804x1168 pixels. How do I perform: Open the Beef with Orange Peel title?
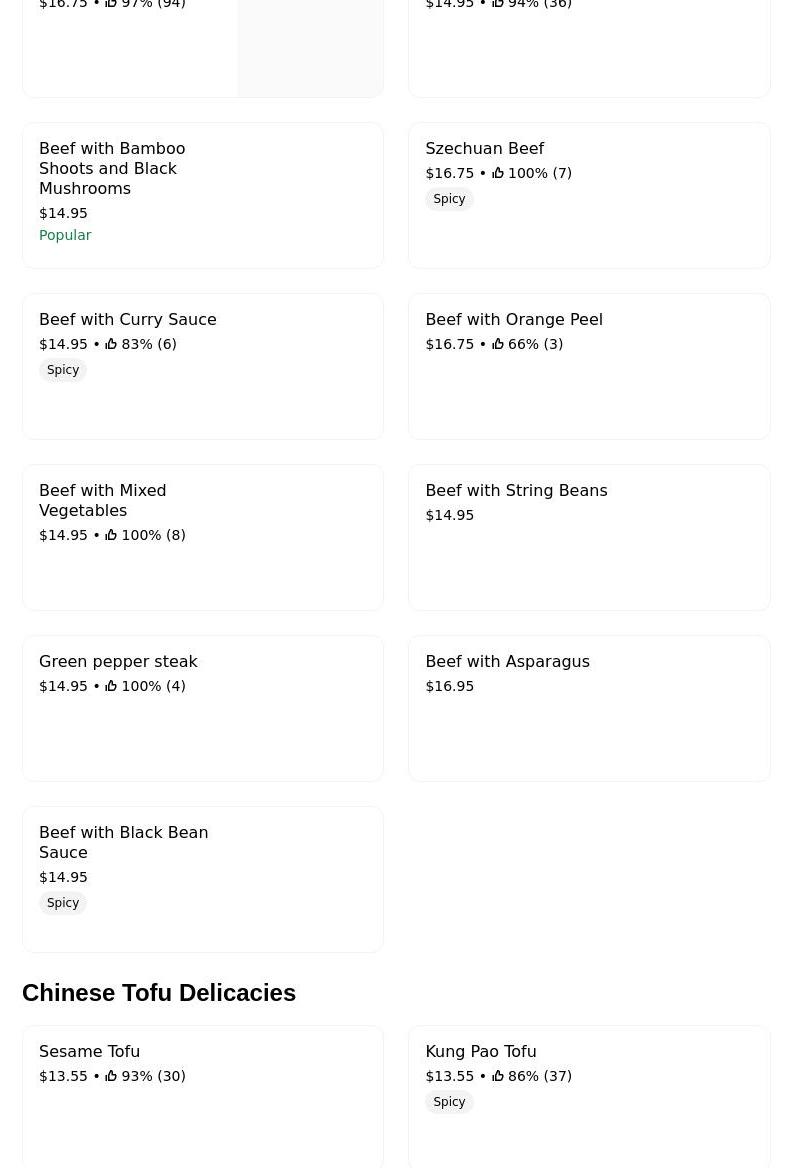point(514,320)
